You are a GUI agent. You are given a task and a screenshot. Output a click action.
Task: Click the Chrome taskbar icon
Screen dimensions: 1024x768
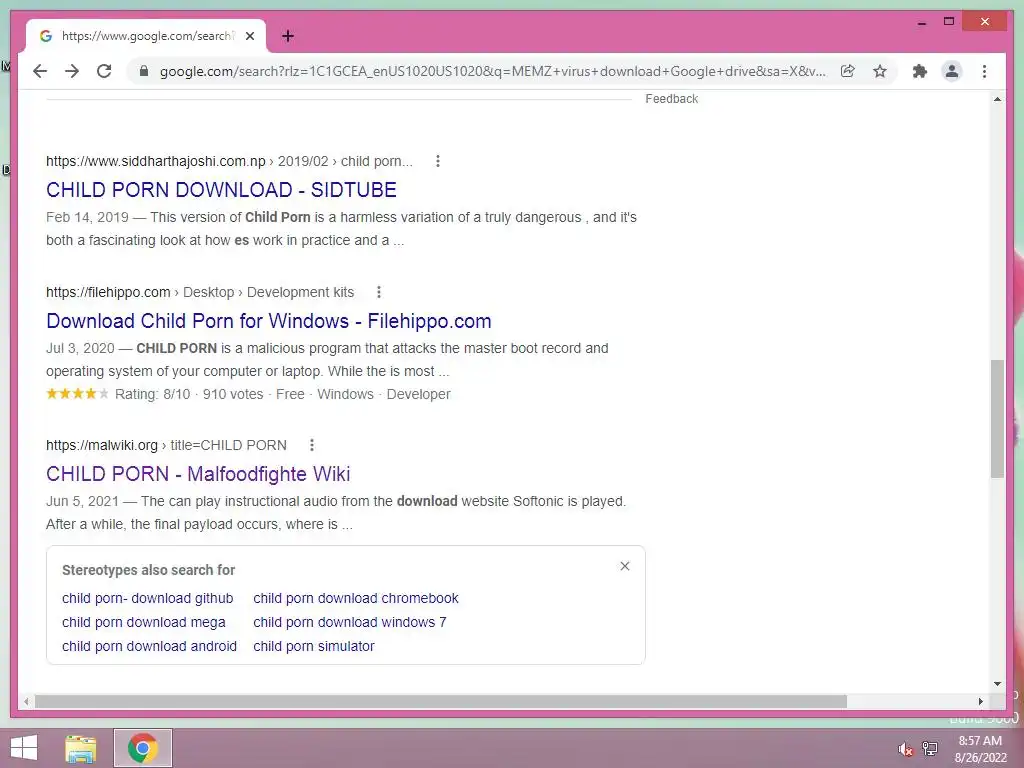pos(143,748)
